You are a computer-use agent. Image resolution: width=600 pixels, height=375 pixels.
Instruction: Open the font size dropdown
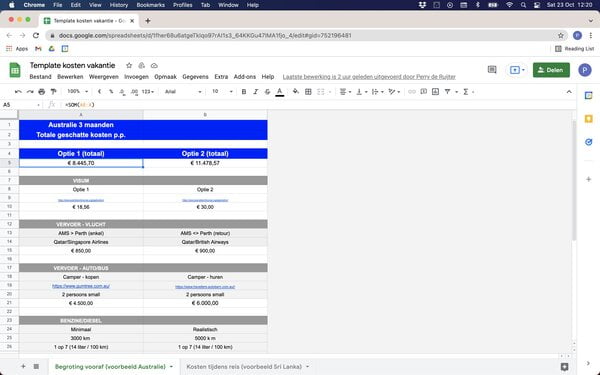coord(222,92)
